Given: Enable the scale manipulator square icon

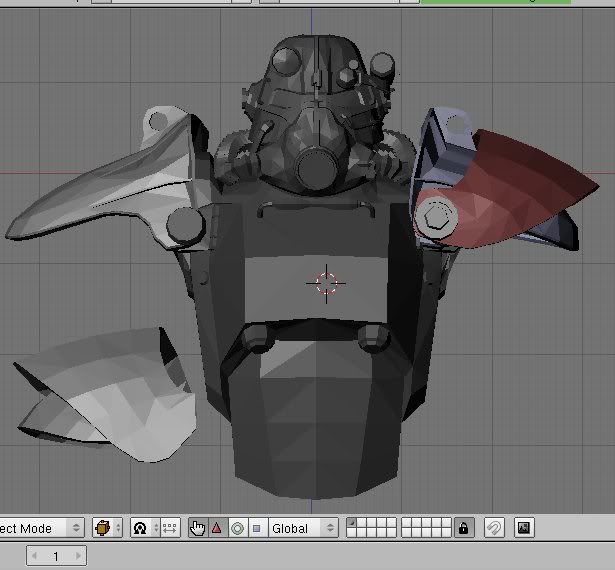Looking at the screenshot, I should [257, 528].
